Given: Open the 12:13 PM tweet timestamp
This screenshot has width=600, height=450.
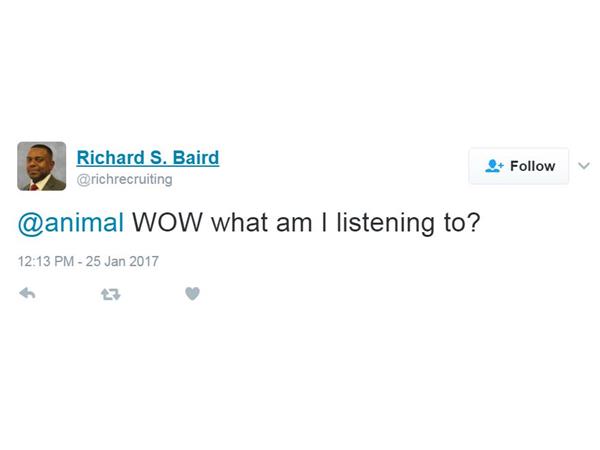Looking at the screenshot, I should (88, 262).
